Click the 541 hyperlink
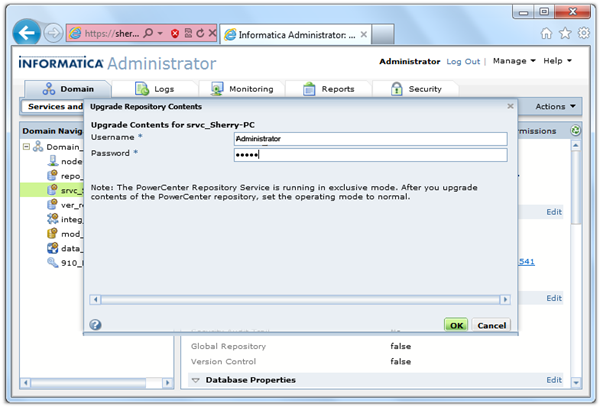This screenshot has height=407, width=600. (527, 262)
